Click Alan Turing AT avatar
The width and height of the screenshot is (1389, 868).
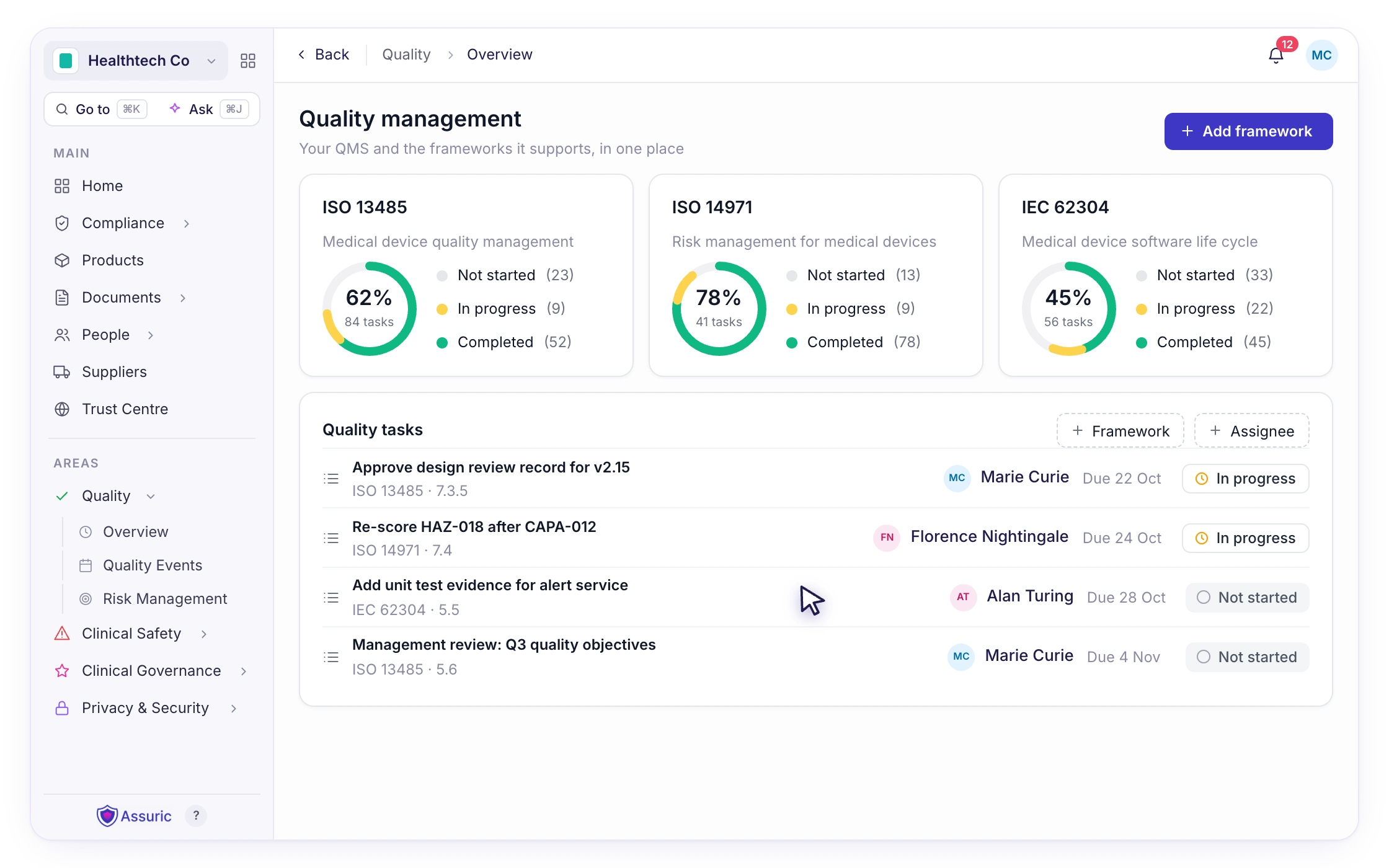(963, 597)
